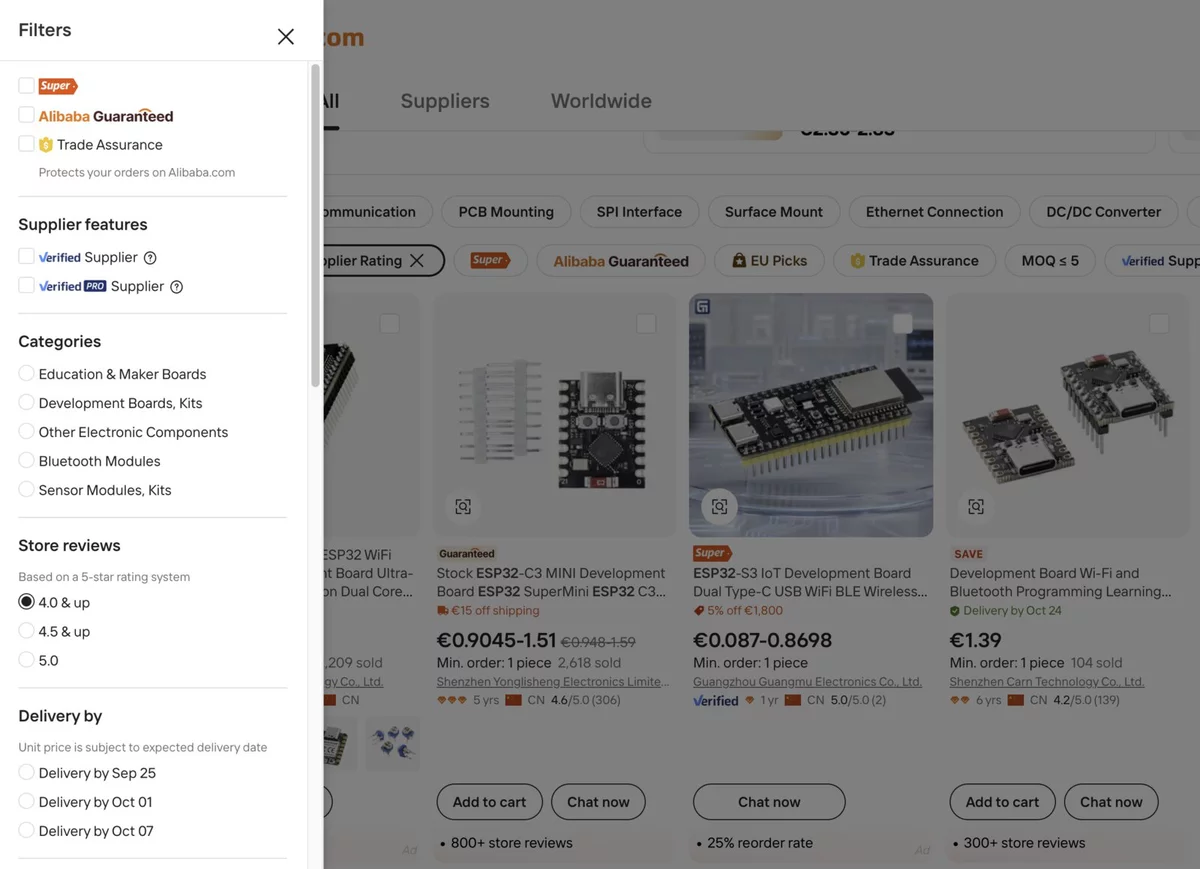Select the DC/DC Converter filter chip
Image resolution: width=1200 pixels, height=869 pixels.
[1104, 212]
